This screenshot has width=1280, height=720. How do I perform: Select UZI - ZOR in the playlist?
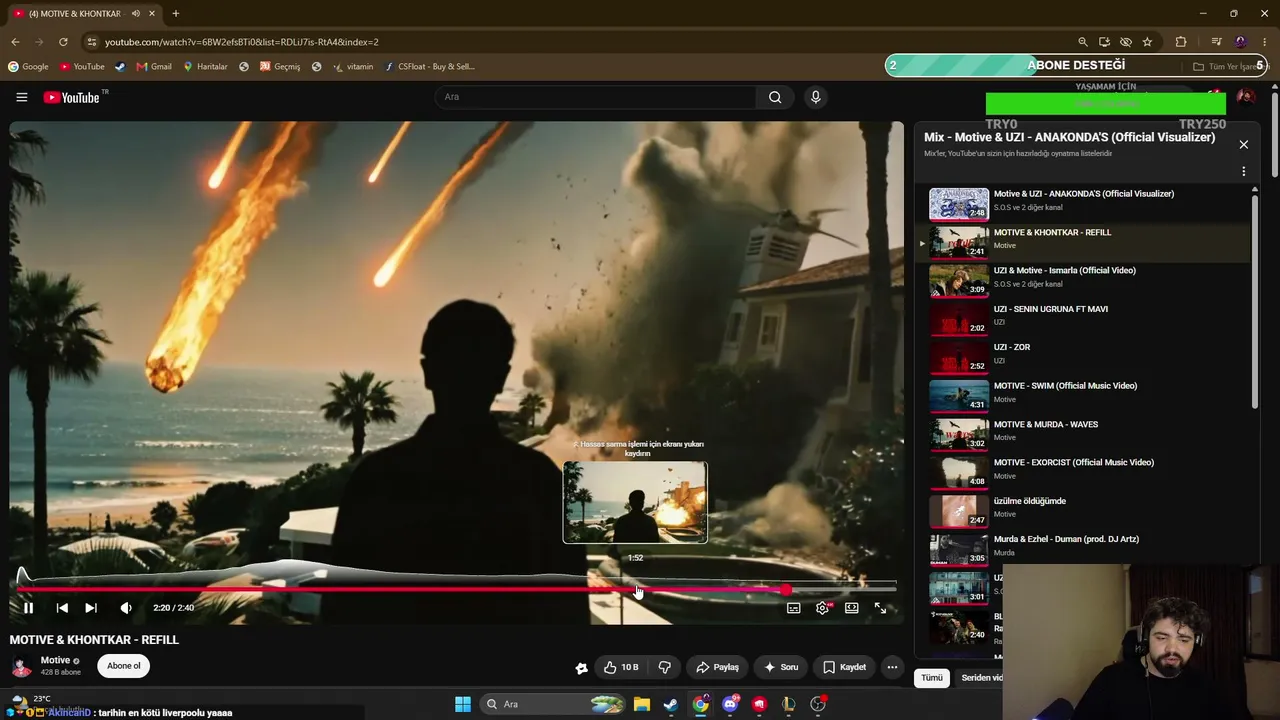pyautogui.click(x=1085, y=356)
